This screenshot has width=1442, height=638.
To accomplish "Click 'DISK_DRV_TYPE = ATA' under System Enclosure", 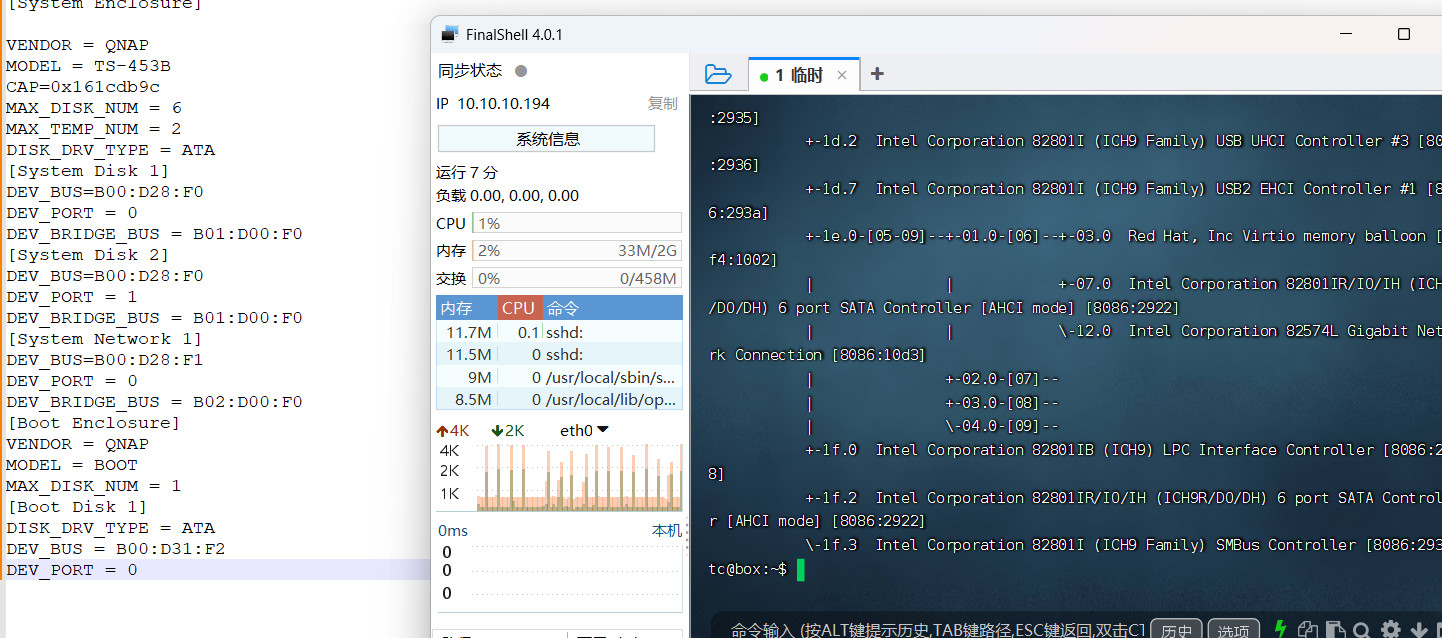I will click(110, 150).
